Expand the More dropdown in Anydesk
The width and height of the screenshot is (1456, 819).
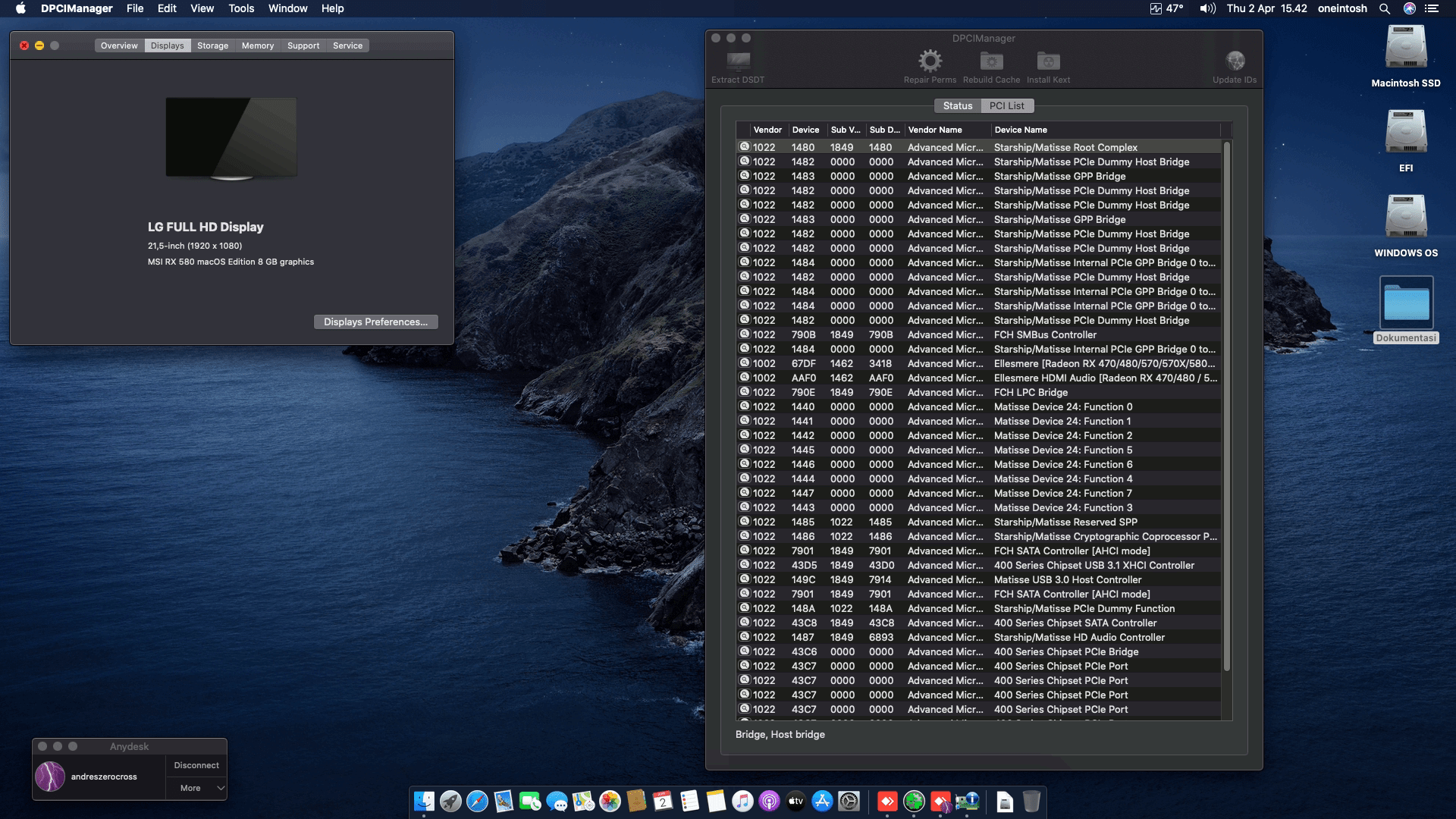[x=196, y=788]
